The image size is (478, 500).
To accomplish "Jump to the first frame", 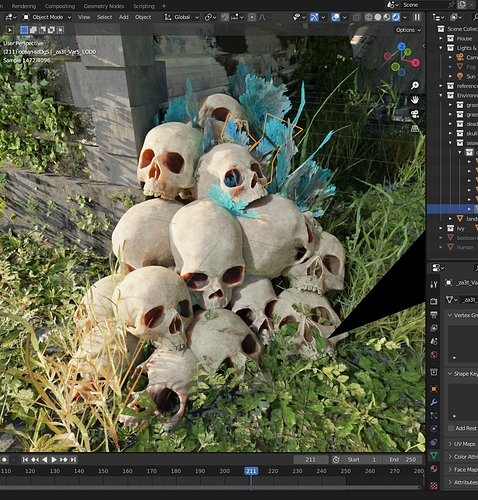I will pyautogui.click(x=25, y=460).
